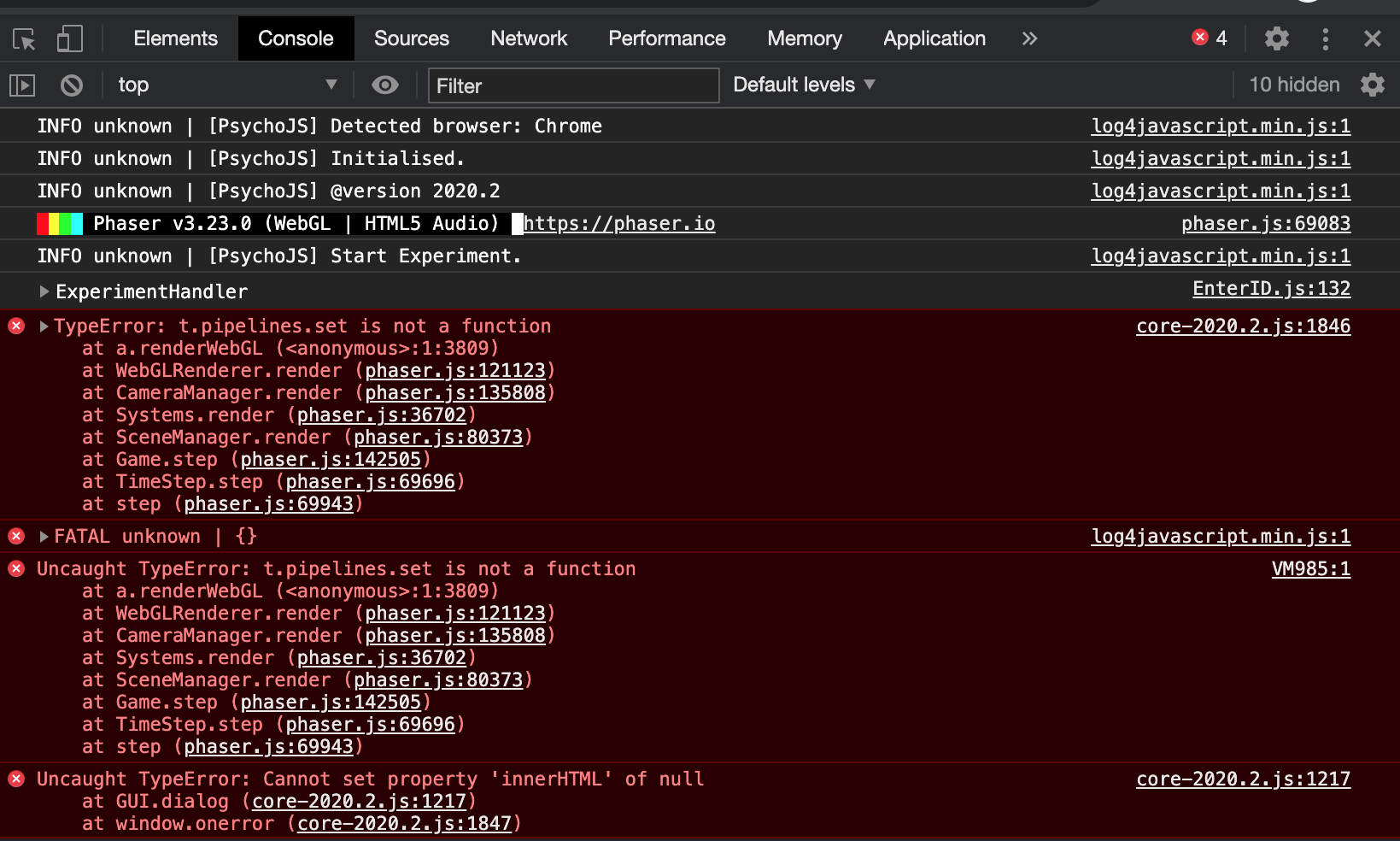Image resolution: width=1400 pixels, height=841 pixels.
Task: Activate the inspect element picker icon
Action: pos(24,39)
